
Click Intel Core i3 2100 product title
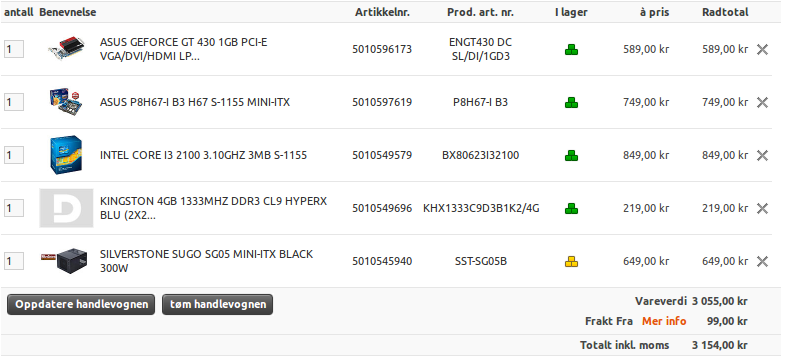click(x=204, y=155)
